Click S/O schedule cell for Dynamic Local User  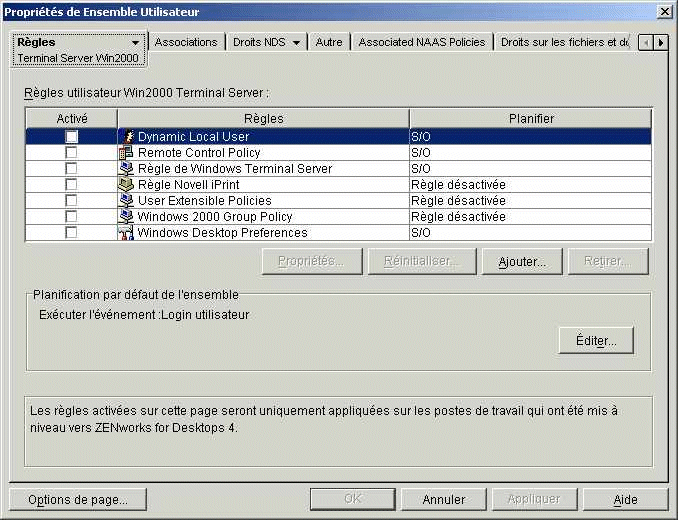tap(530, 137)
